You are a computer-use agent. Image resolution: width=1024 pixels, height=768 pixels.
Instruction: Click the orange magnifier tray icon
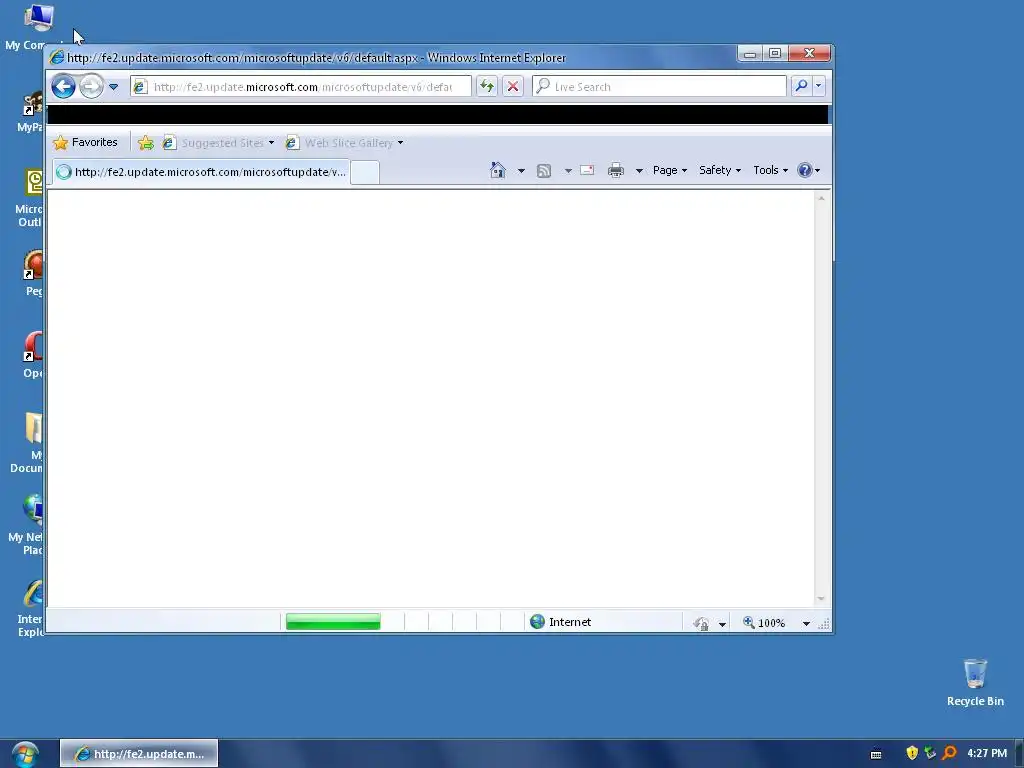coord(949,753)
